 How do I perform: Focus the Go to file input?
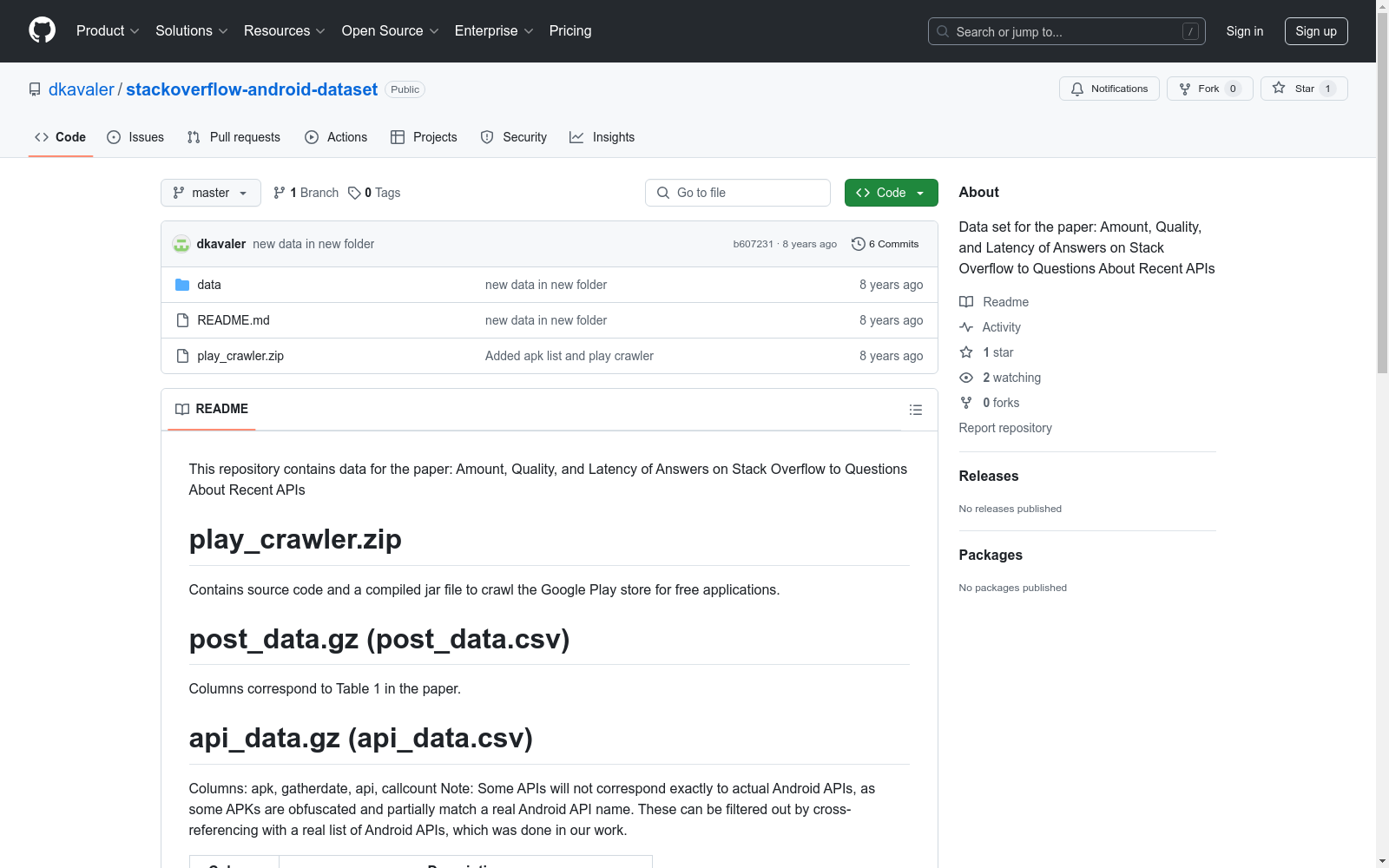(738, 193)
